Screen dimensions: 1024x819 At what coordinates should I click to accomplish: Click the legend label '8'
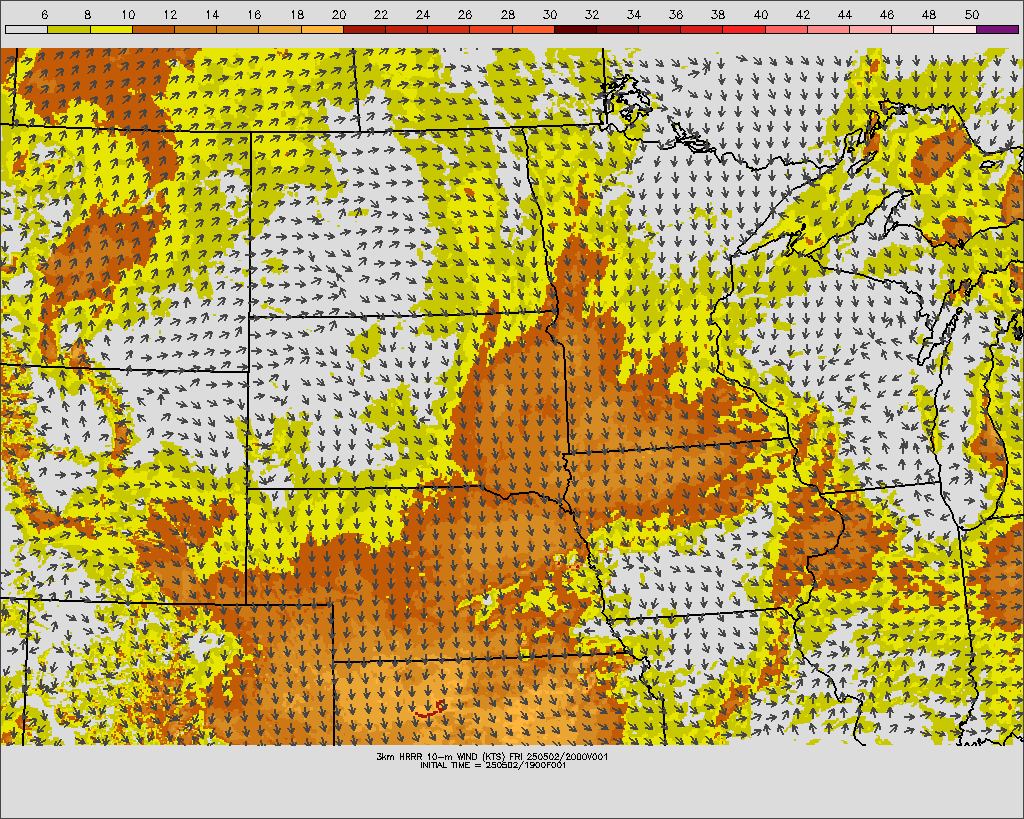click(88, 14)
